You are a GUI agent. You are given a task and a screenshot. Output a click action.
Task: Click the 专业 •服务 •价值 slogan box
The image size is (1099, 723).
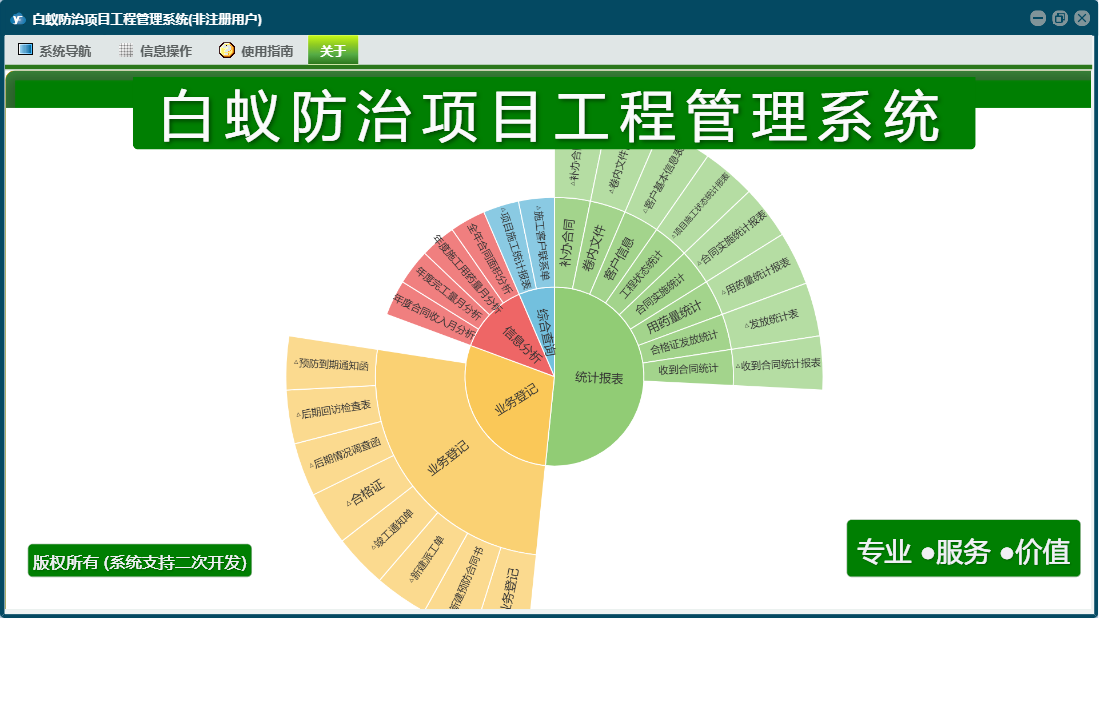963,549
